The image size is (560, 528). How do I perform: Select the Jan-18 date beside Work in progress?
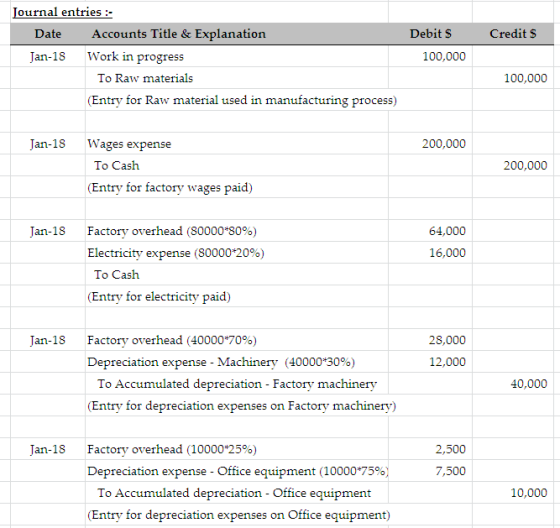48,56
